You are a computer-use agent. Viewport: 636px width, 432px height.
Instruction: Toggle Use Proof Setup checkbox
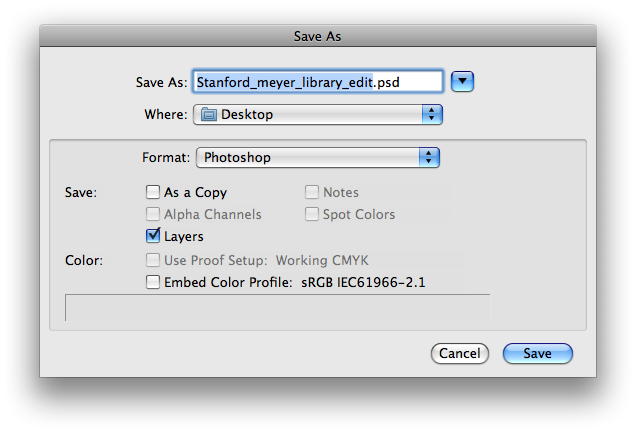pyautogui.click(x=153, y=260)
